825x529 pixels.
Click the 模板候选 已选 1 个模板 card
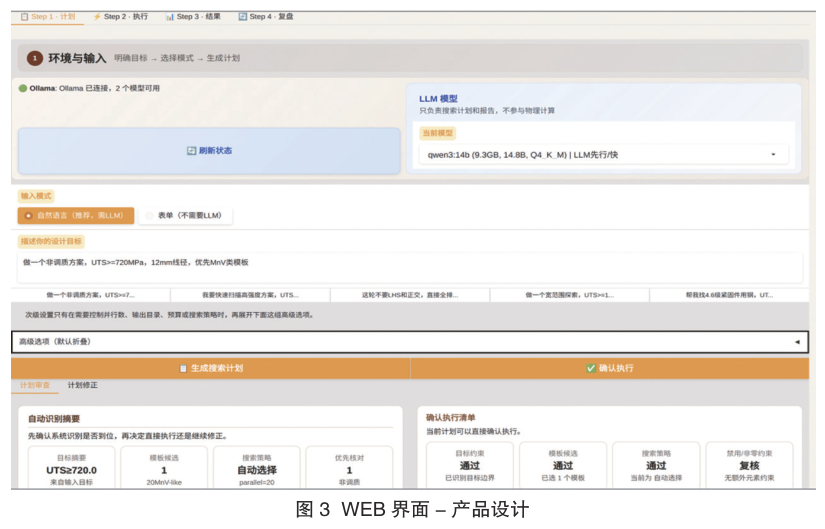[563, 465]
